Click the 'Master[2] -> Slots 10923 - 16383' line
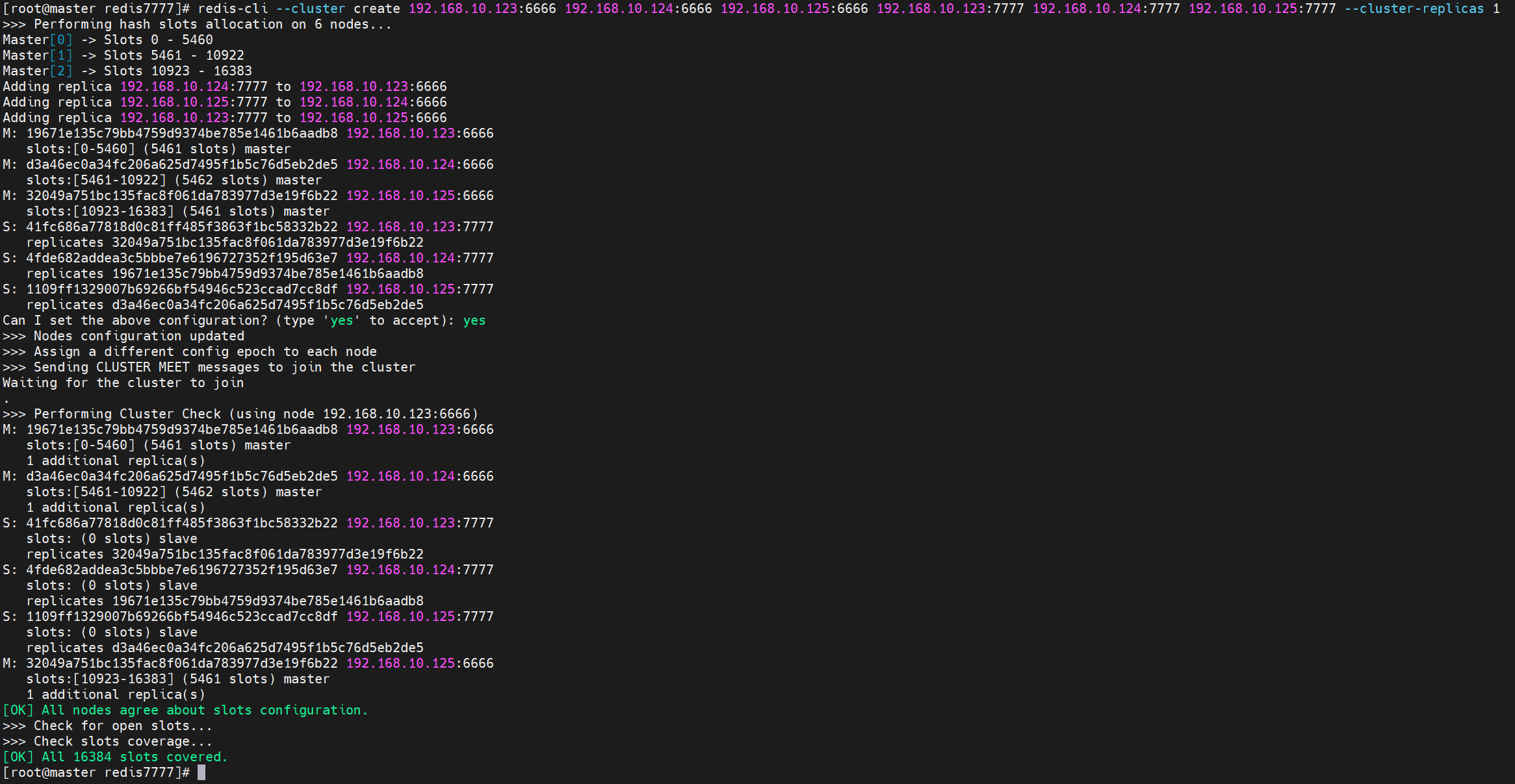This screenshot has width=1515, height=784. (x=127, y=71)
